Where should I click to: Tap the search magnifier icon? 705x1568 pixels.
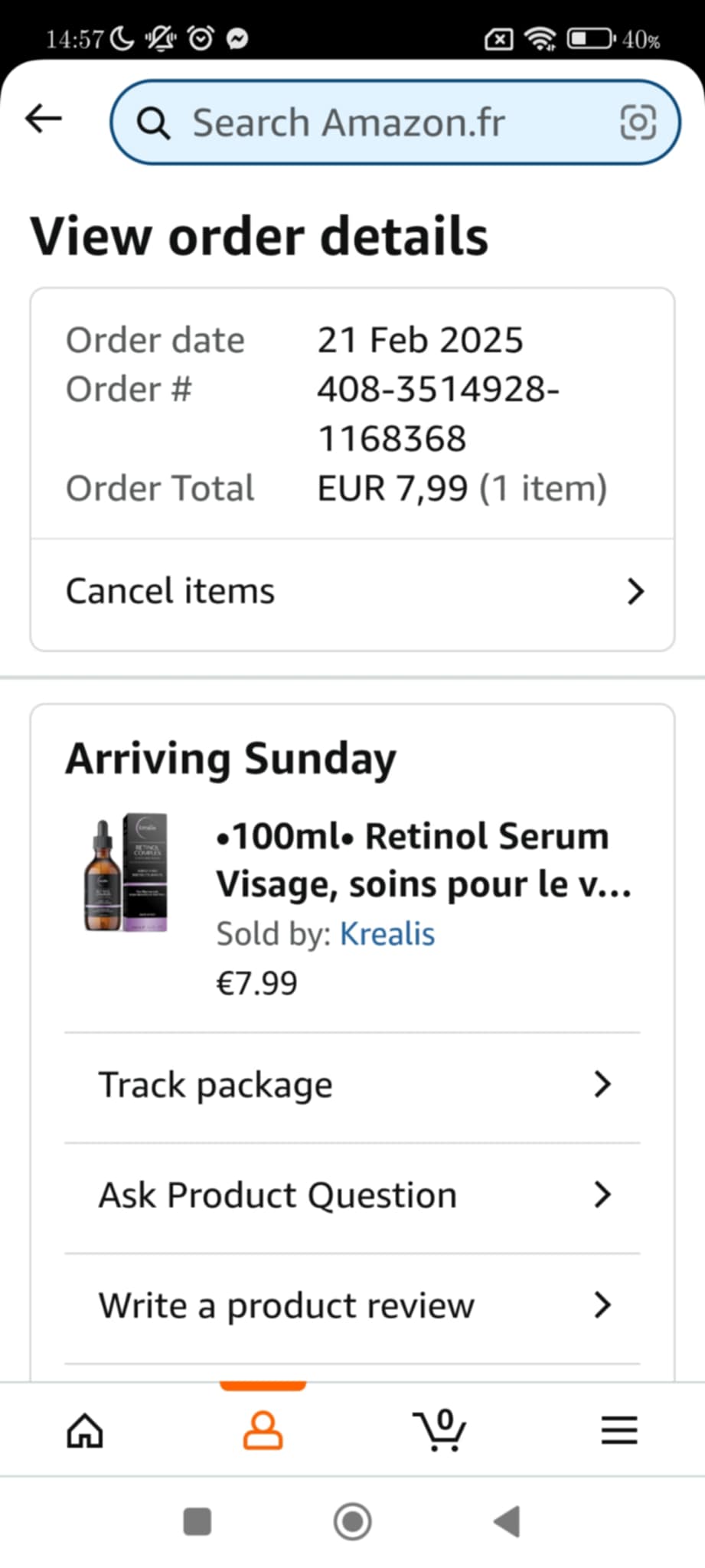point(153,123)
